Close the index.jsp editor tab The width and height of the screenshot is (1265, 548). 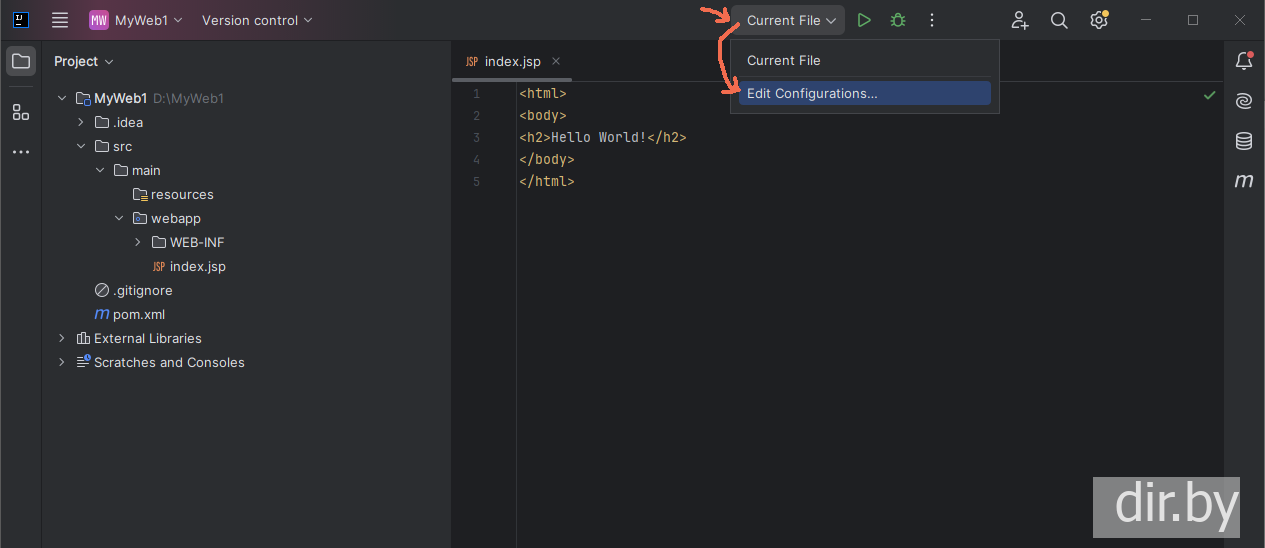[x=556, y=61]
